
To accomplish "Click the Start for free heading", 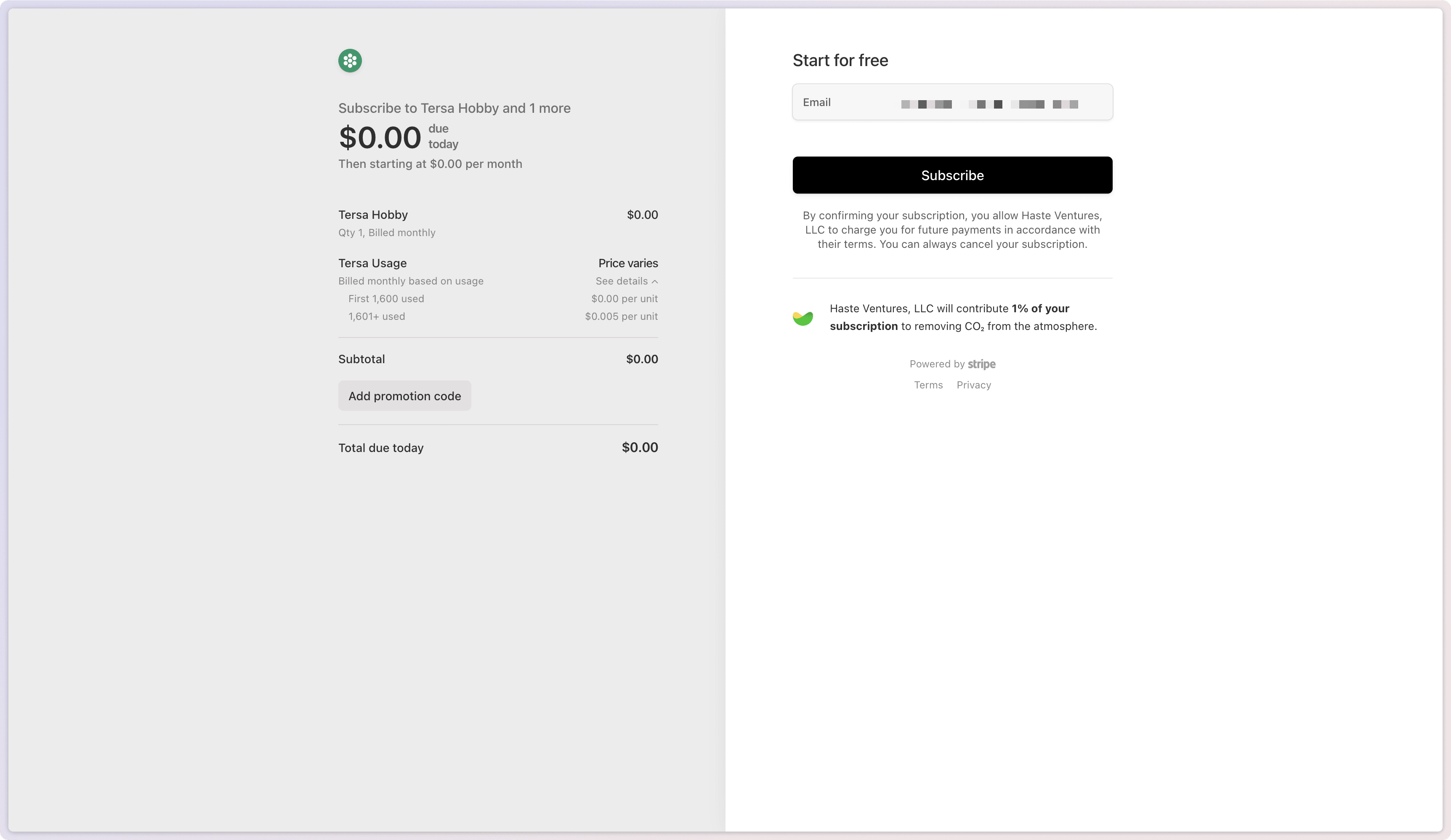I will pyautogui.click(x=840, y=61).
